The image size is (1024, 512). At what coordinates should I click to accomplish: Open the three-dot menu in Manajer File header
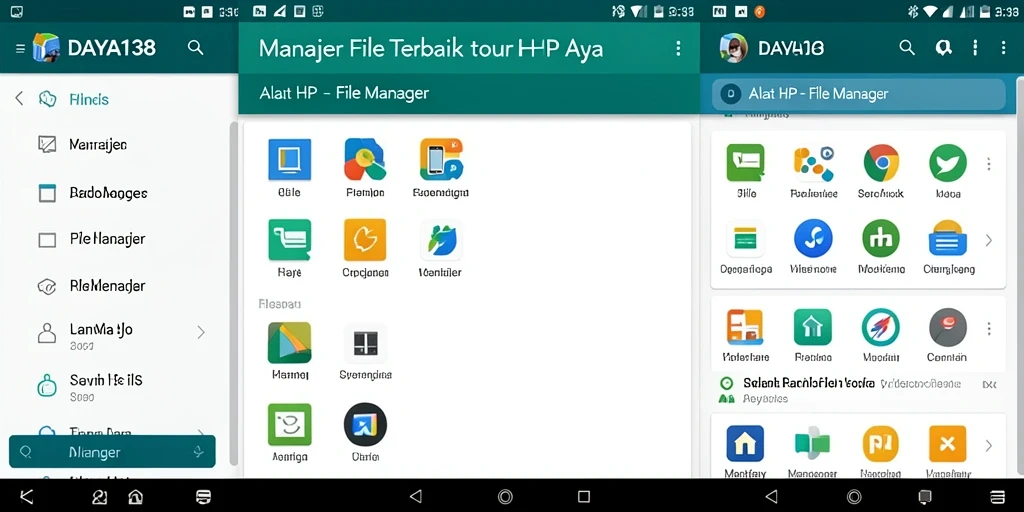pyautogui.click(x=678, y=48)
